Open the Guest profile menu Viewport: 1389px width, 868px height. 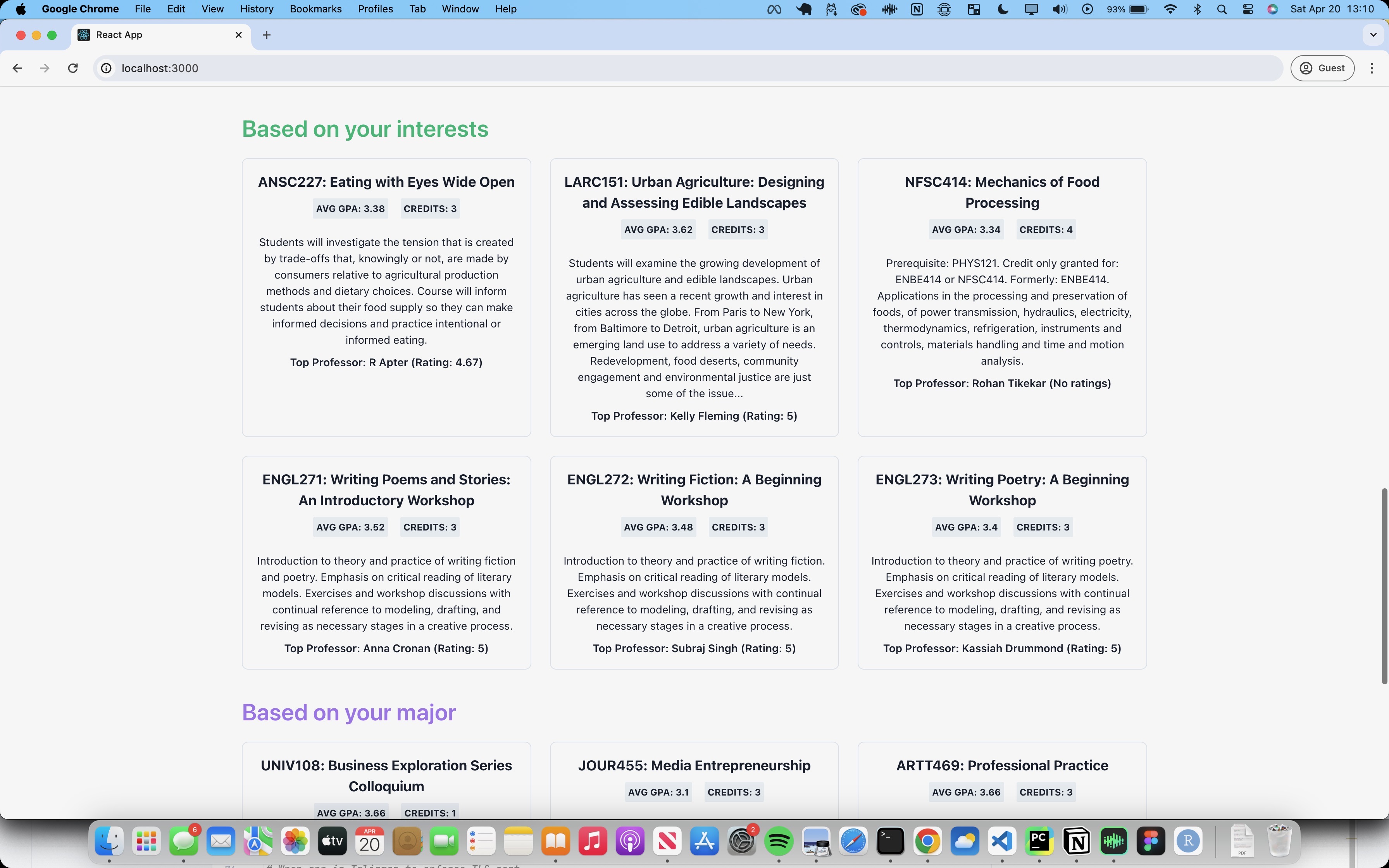coord(1322,68)
